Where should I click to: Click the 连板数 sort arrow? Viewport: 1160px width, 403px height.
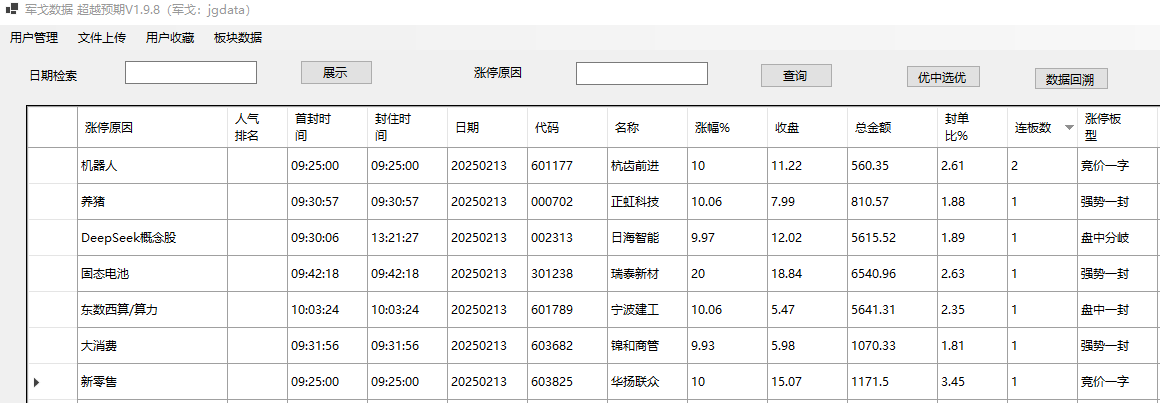pos(1068,128)
